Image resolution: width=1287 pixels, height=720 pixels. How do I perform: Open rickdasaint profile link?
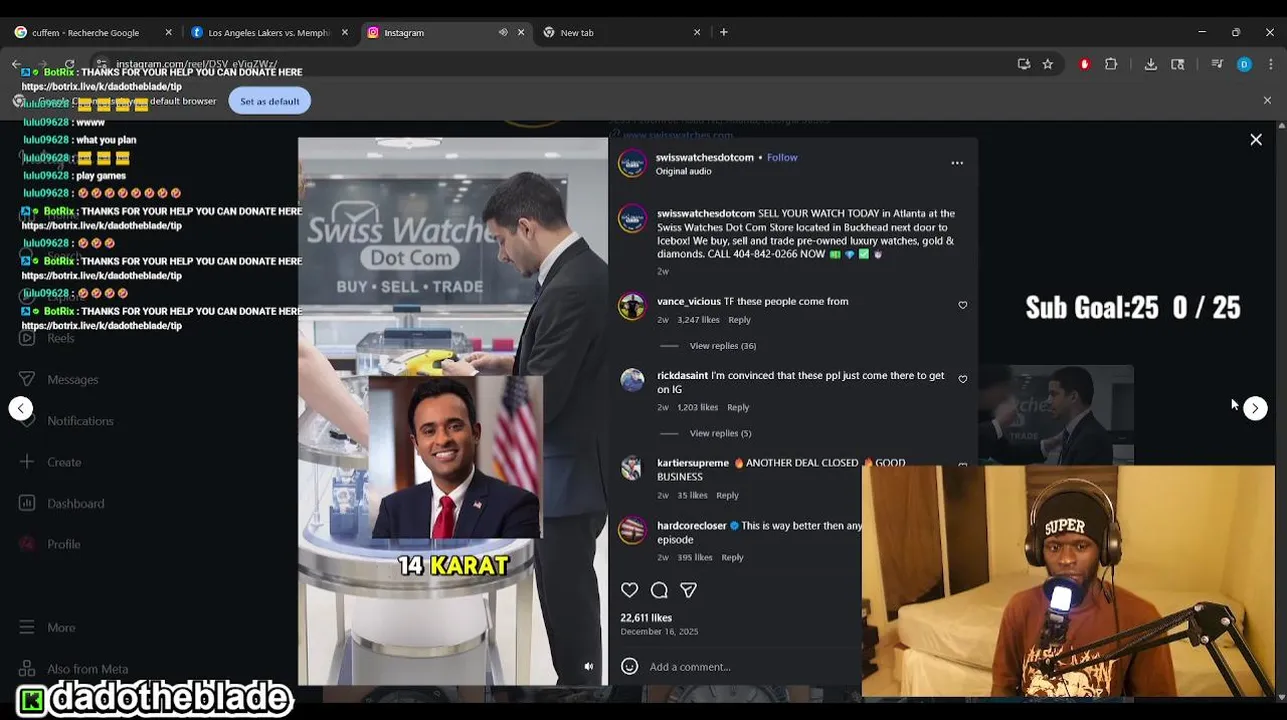click(x=682, y=375)
